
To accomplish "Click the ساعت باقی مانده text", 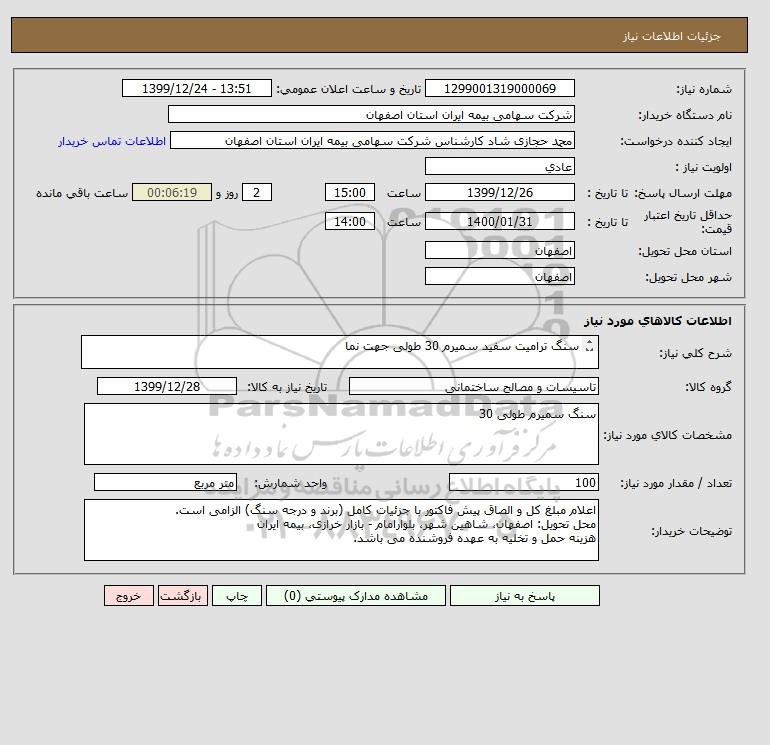I will 82,193.
